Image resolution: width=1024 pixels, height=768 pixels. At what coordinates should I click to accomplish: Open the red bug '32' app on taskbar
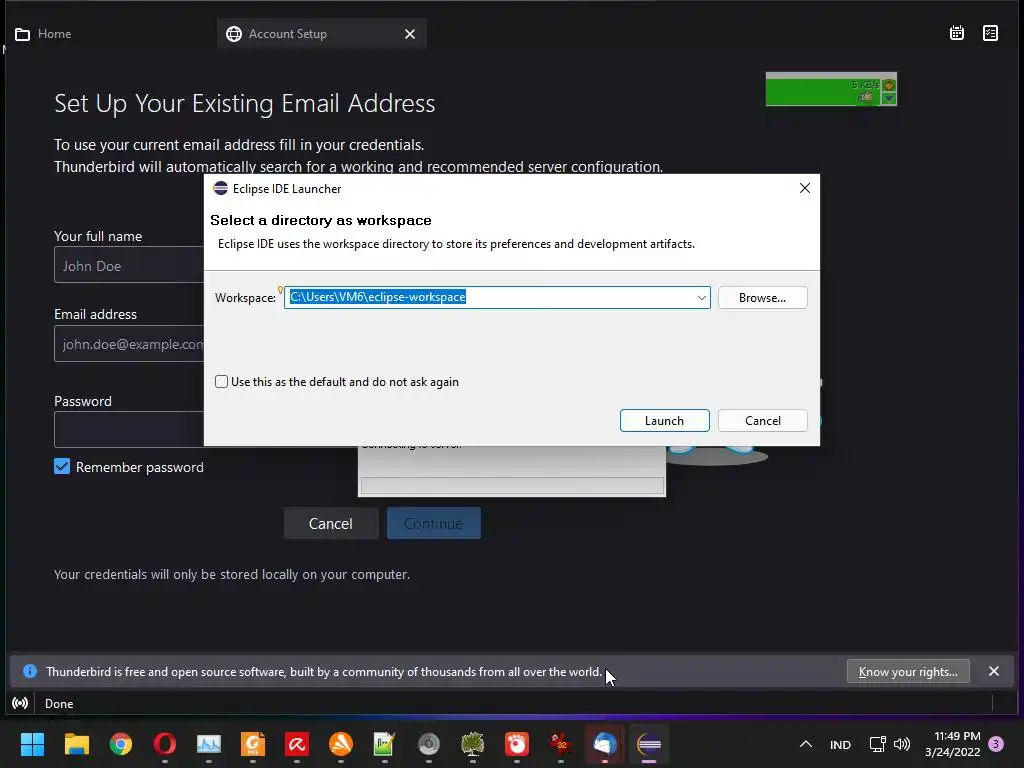coord(561,744)
